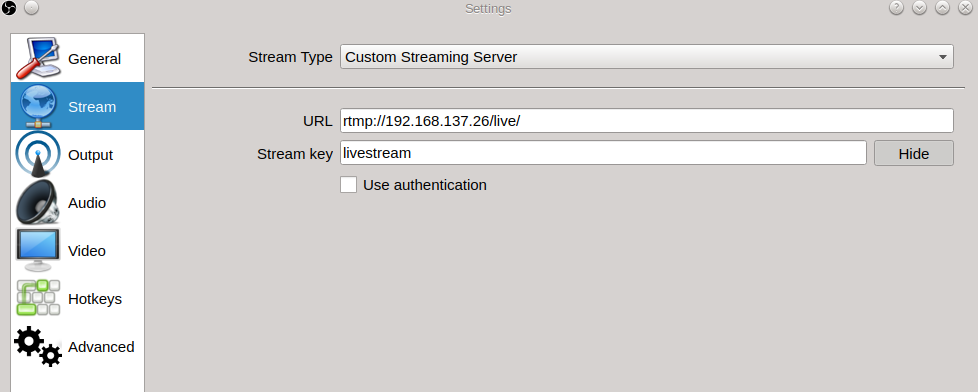Click the Audio speaker icon
The width and height of the screenshot is (978, 392).
pyautogui.click(x=38, y=202)
